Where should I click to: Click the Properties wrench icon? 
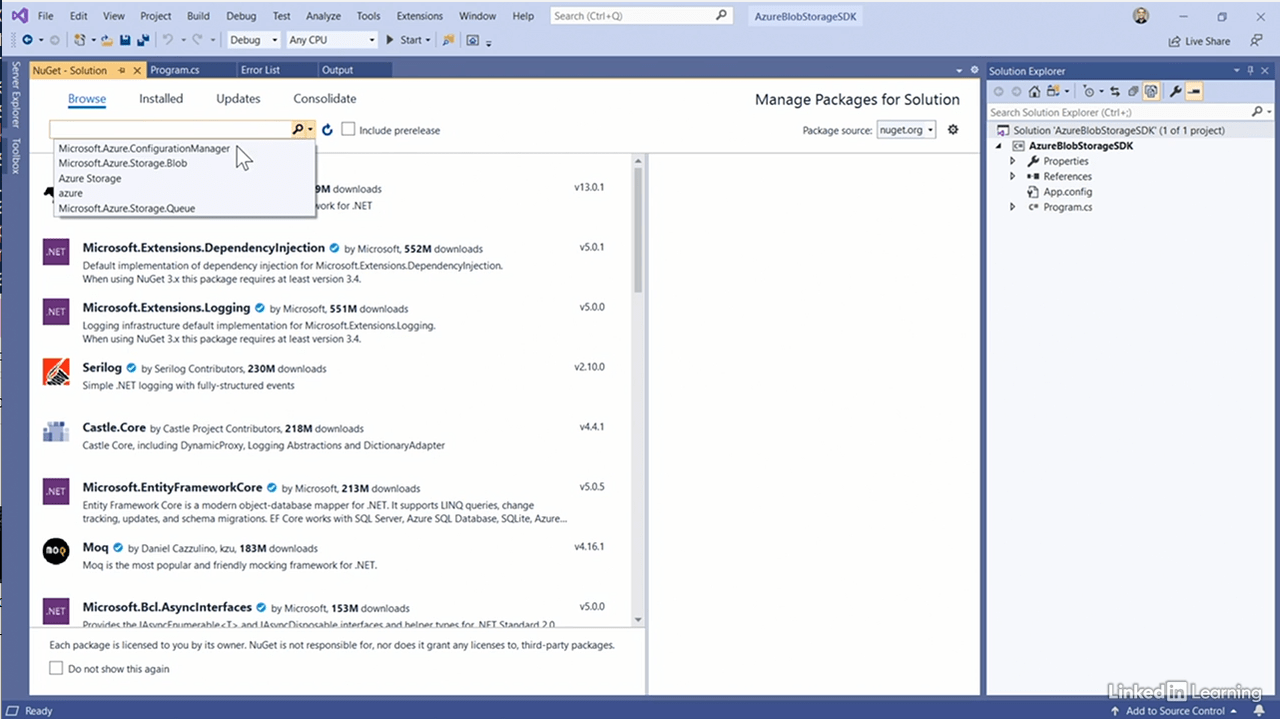[1176, 91]
